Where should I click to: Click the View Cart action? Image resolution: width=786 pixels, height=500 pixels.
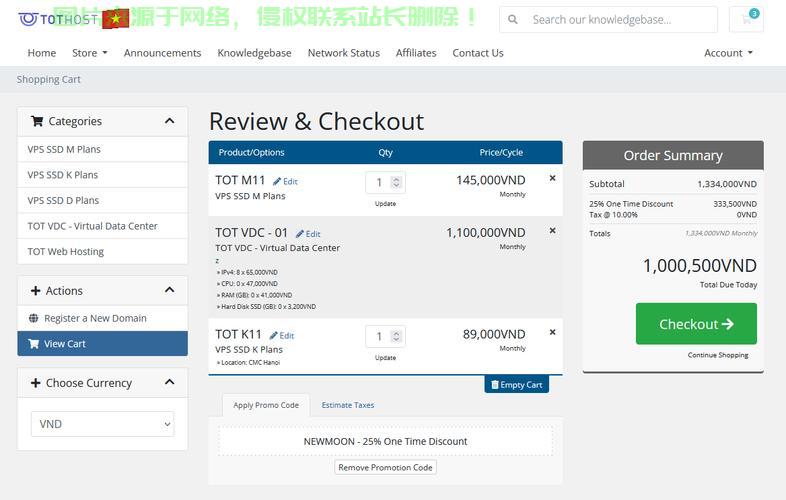click(103, 344)
